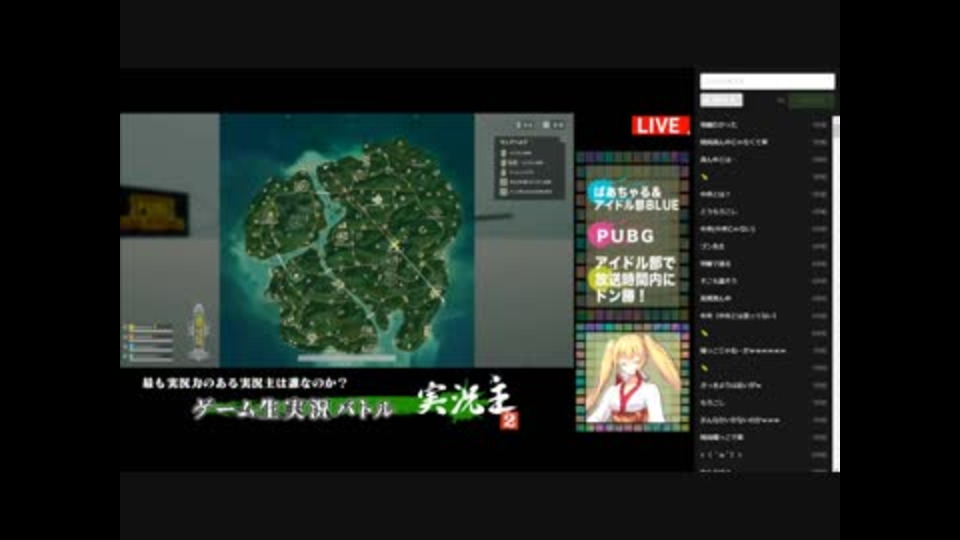Click the first icon in the map legend
Image resolution: width=960 pixels, height=540 pixels.
coord(503,152)
